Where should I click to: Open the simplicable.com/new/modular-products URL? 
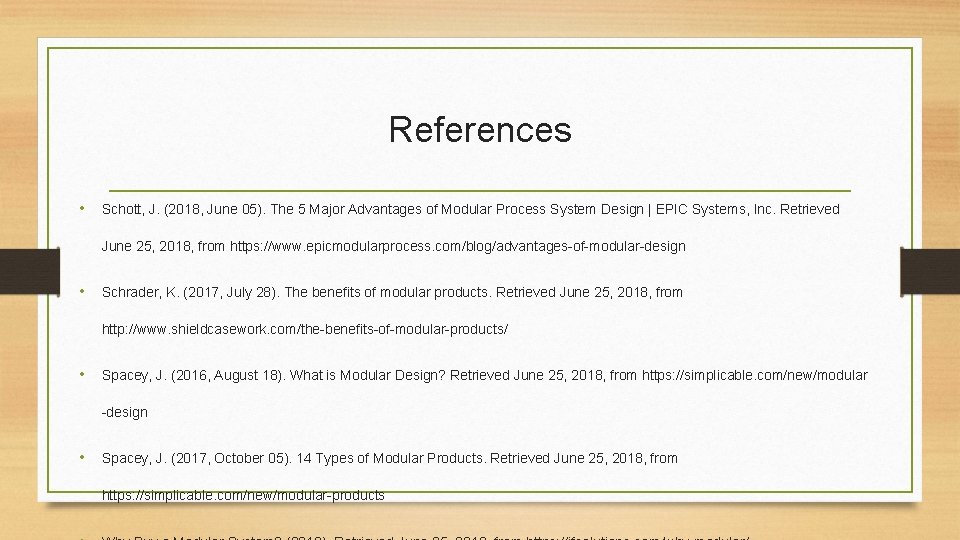point(243,495)
